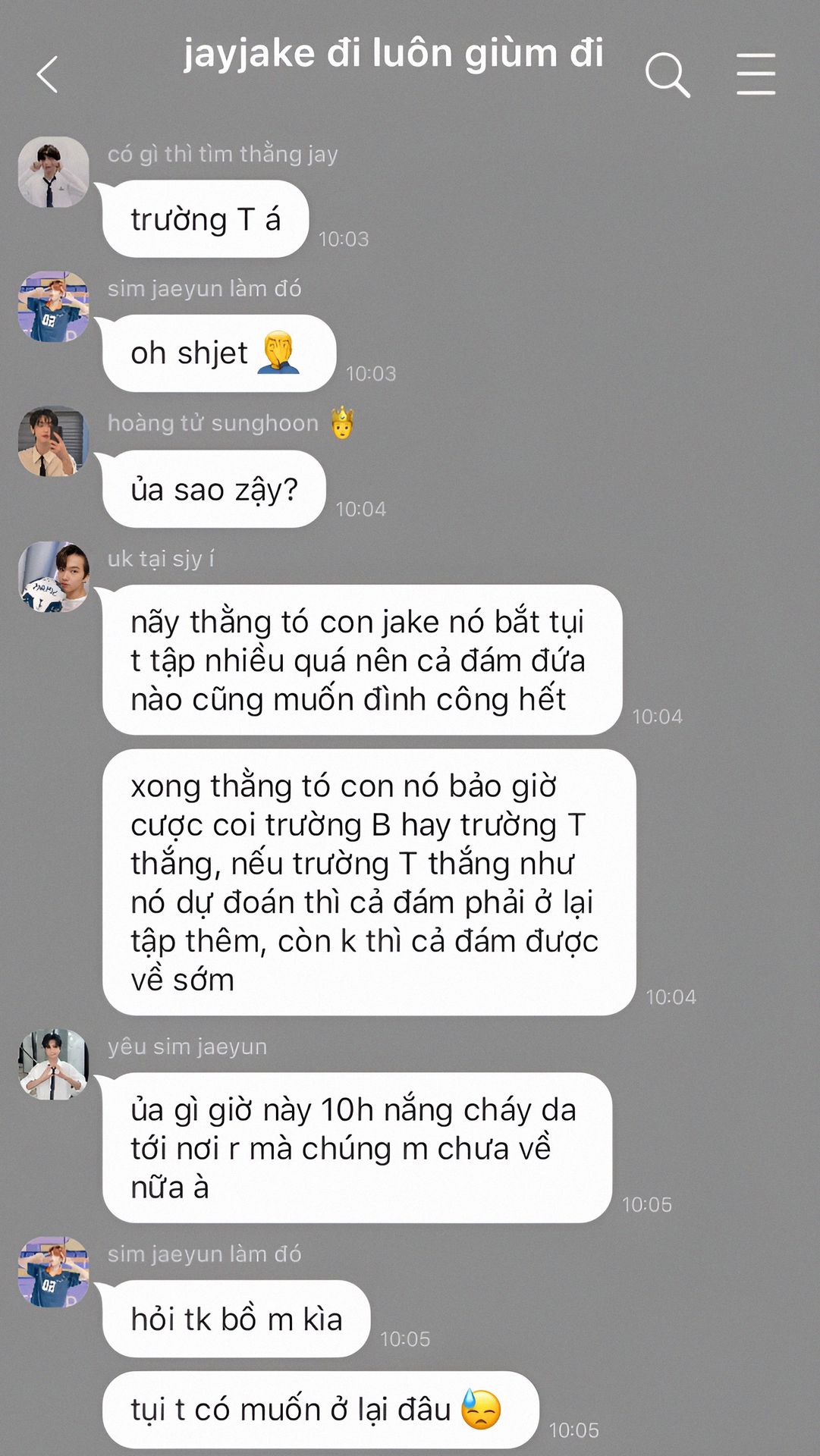This screenshot has height=1456, width=820.
Task: Tap the back arrow icon
Action: (47, 74)
